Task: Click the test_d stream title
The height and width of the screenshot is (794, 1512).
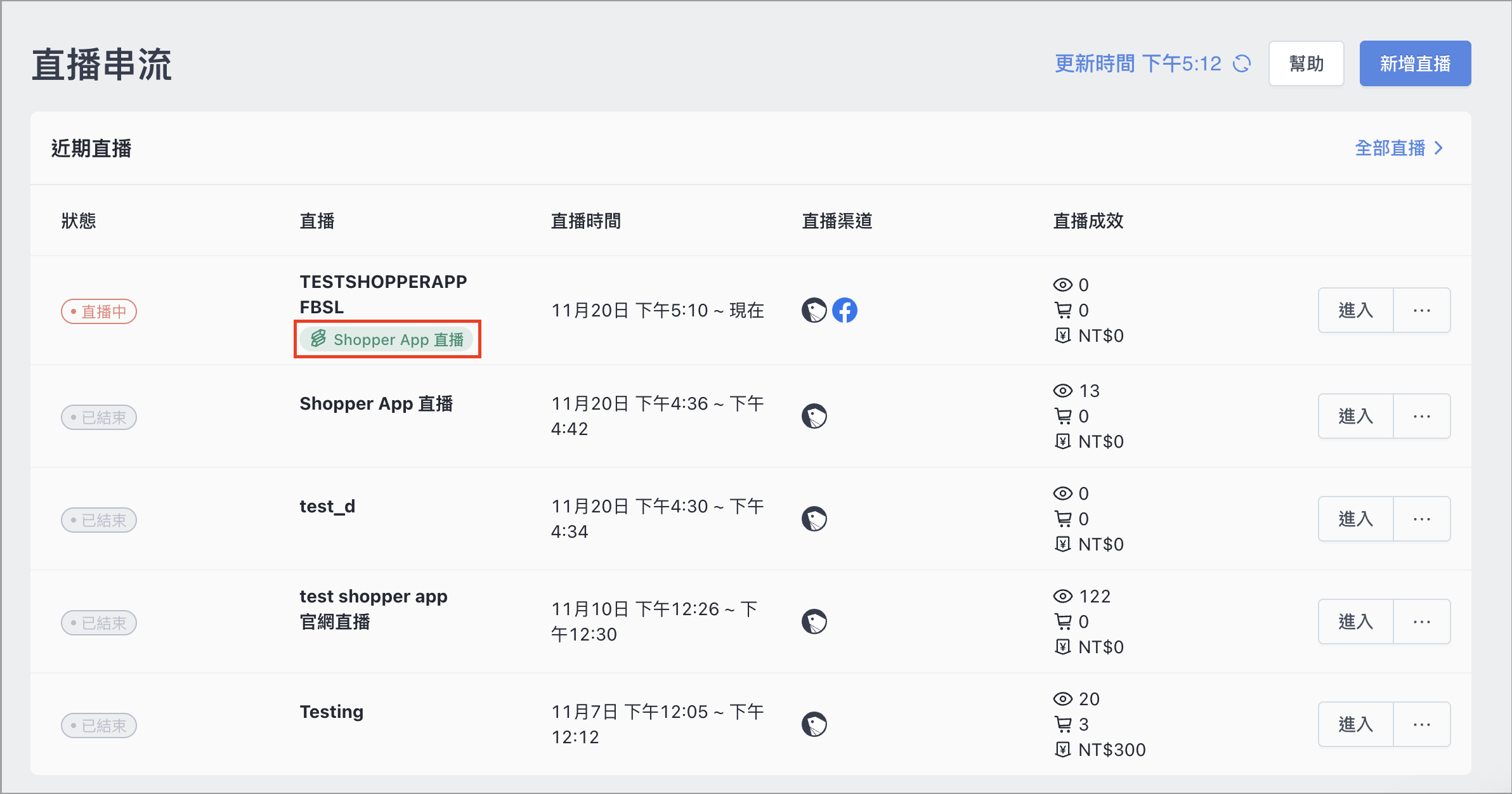Action: 327,506
